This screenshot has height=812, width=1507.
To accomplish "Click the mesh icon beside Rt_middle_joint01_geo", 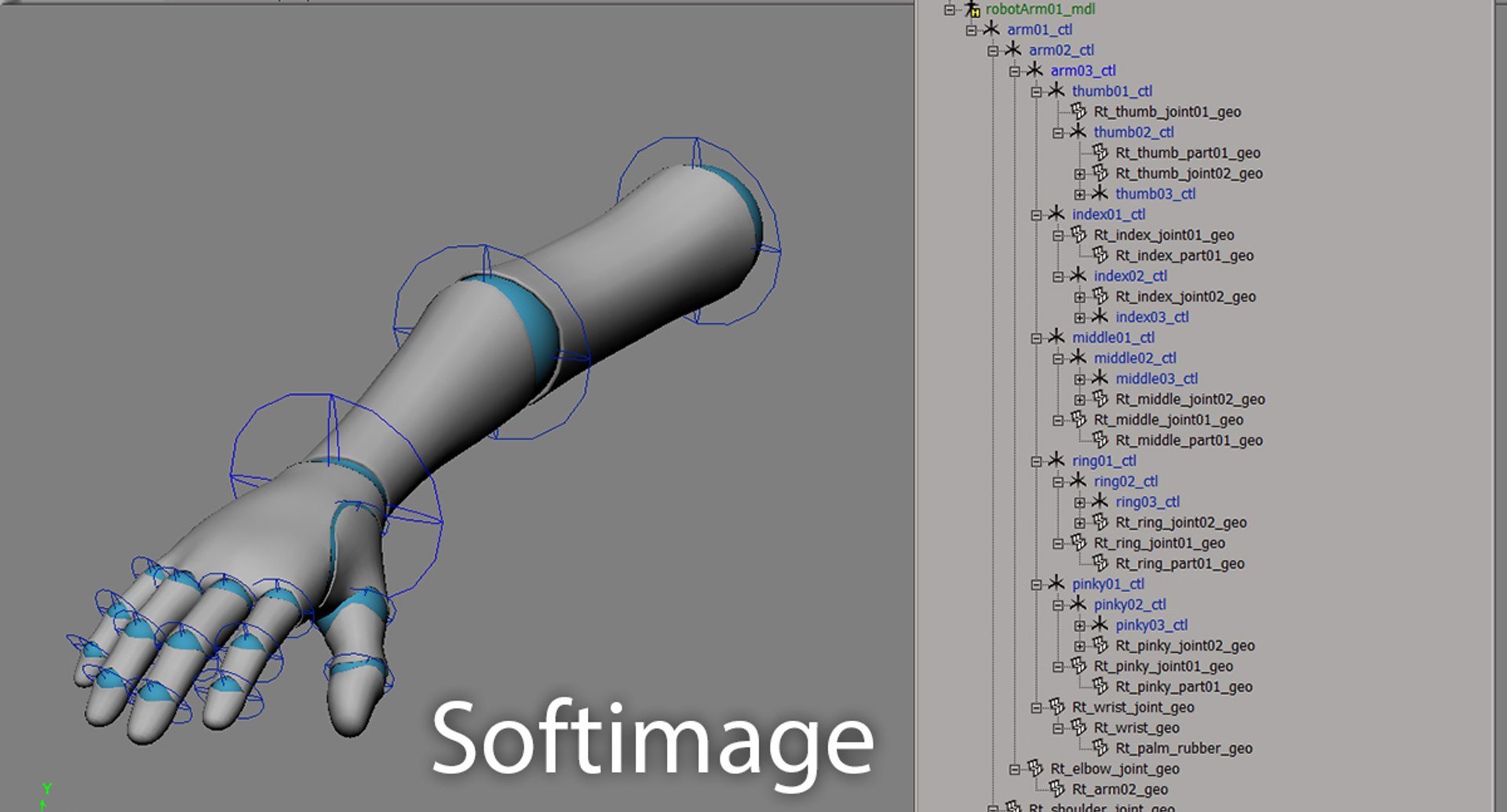I will [1078, 419].
